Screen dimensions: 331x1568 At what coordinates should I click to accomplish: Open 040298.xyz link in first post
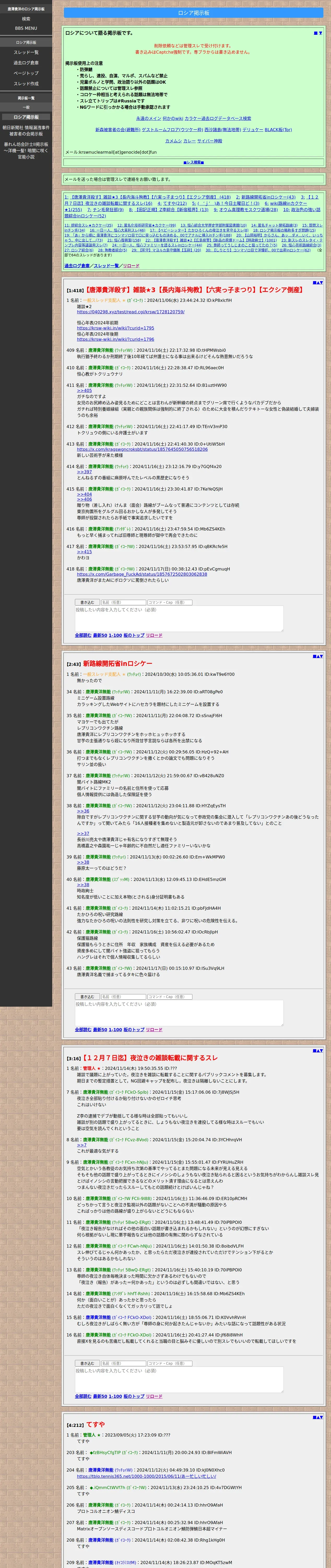(131, 312)
